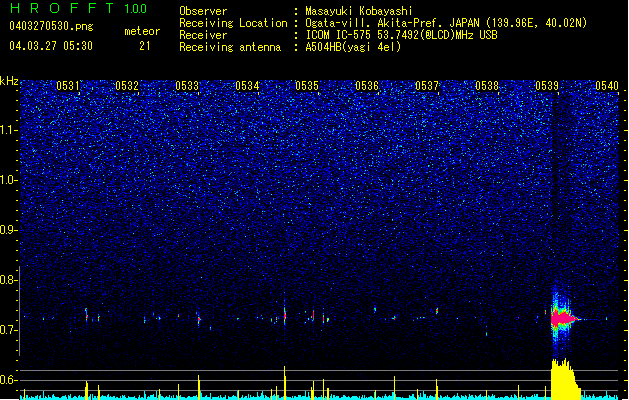The height and width of the screenshot is (400, 629).
Task: Select antenna value A504HB(yagi 4el)
Action: [353, 47]
